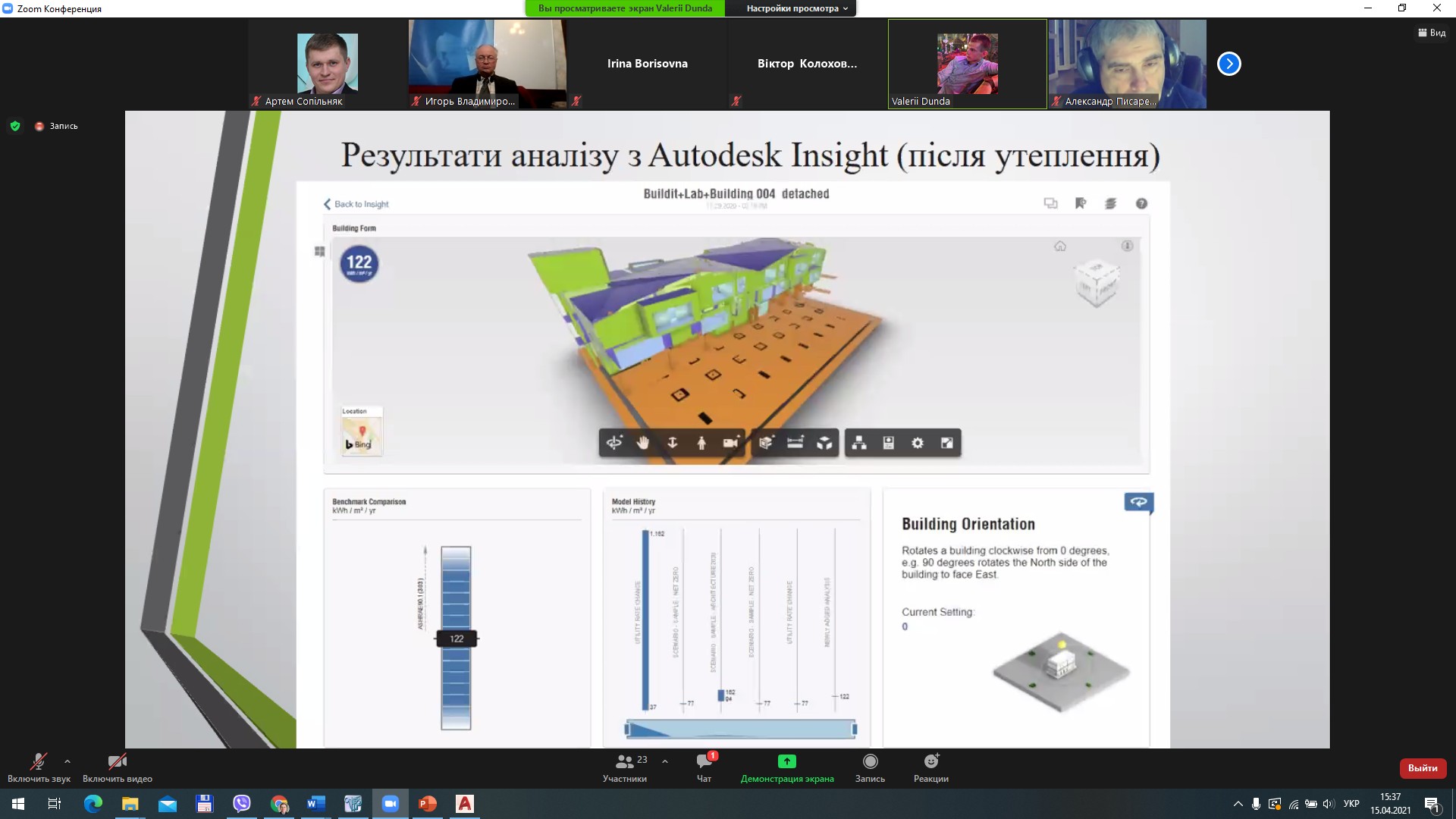
Task: Select Valerii Dunda's video tile
Action: click(967, 64)
